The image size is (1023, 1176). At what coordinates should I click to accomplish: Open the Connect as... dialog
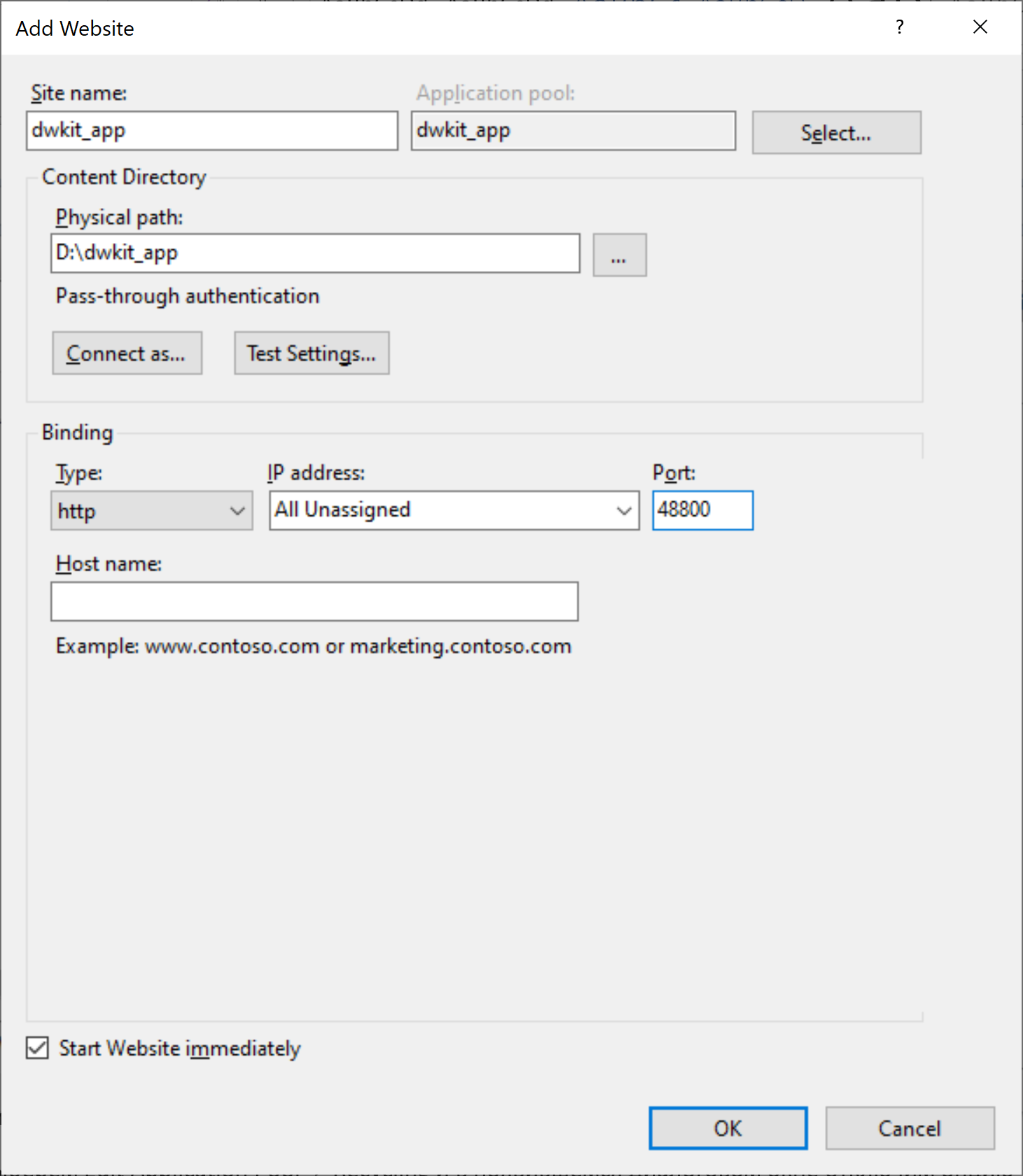coord(127,353)
